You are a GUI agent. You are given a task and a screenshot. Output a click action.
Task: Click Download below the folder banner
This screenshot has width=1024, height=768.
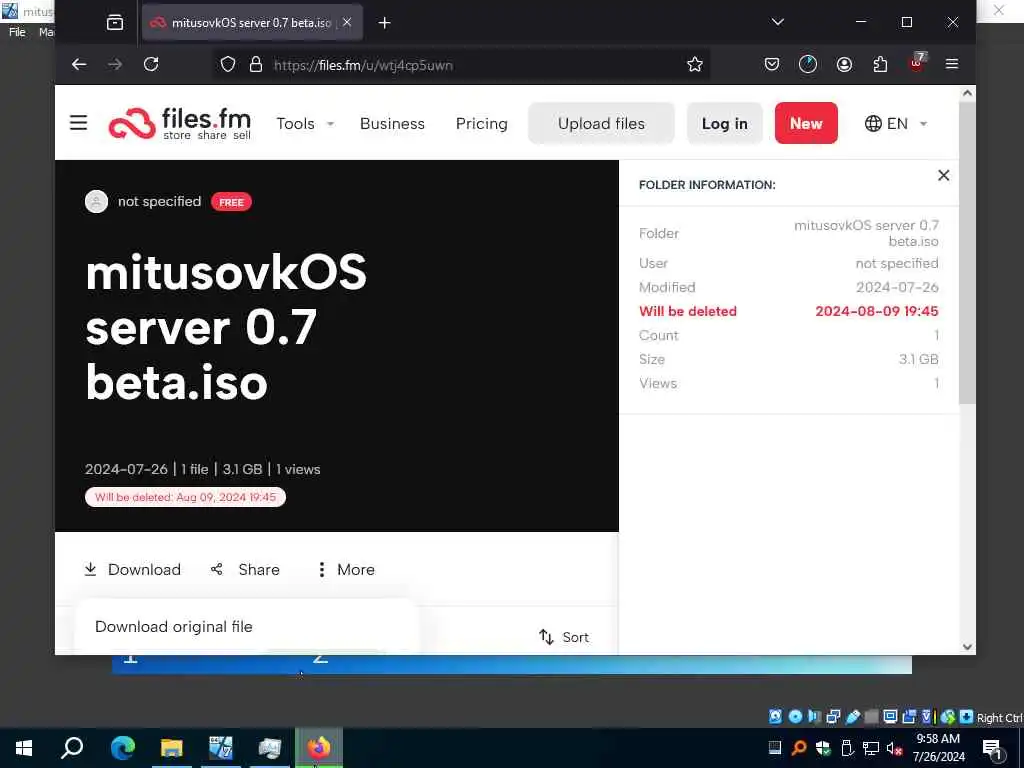[x=133, y=569]
